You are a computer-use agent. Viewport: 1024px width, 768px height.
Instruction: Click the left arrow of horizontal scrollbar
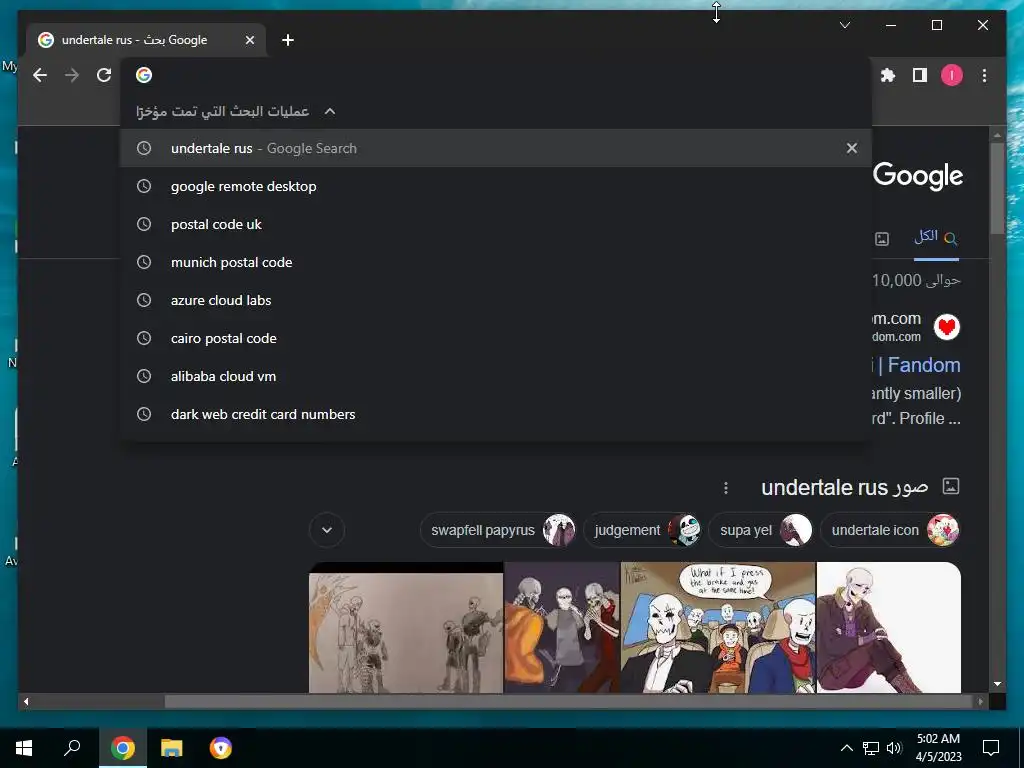coord(25,702)
